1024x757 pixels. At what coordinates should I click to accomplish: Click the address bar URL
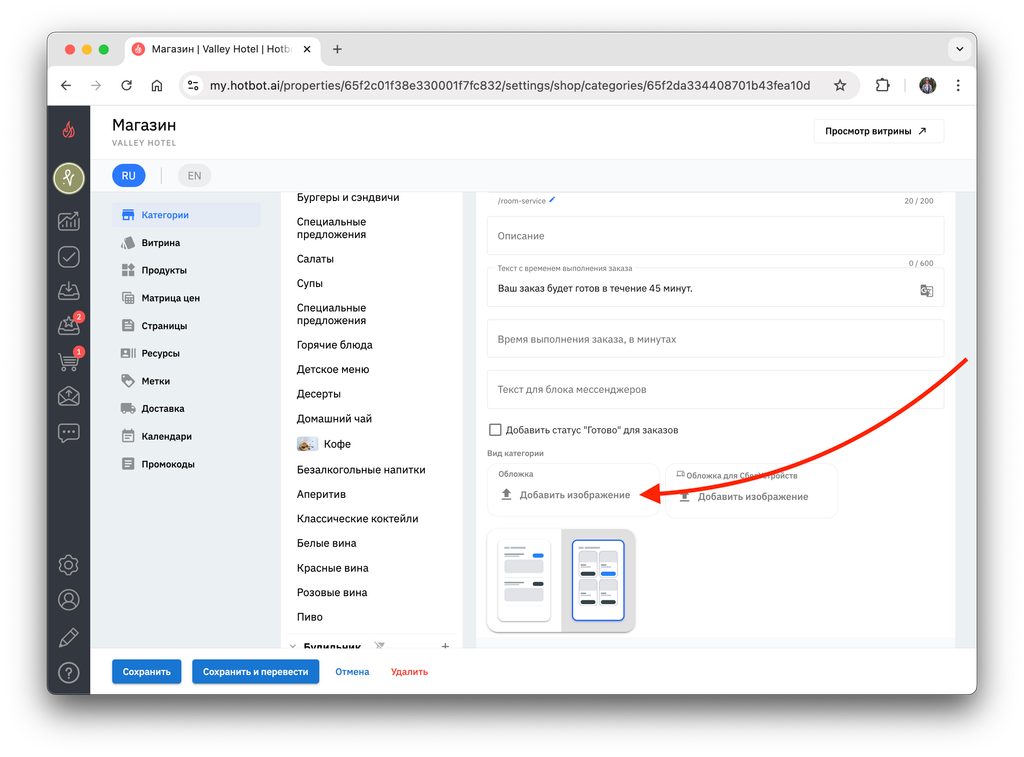tap(509, 86)
